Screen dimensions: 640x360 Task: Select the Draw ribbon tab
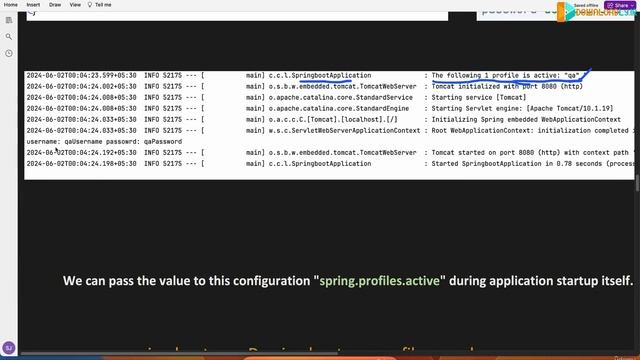pos(55,5)
